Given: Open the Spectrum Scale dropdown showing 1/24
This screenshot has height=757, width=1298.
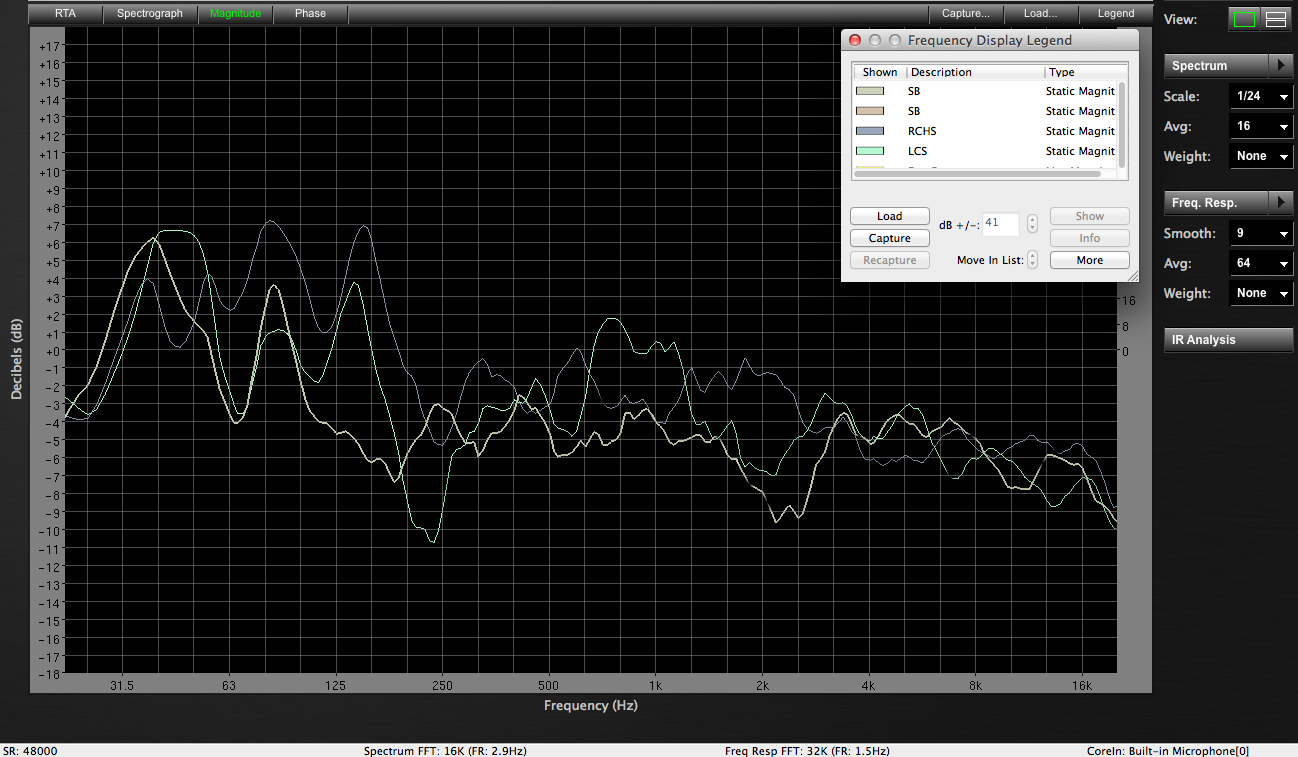Looking at the screenshot, I should [1261, 97].
